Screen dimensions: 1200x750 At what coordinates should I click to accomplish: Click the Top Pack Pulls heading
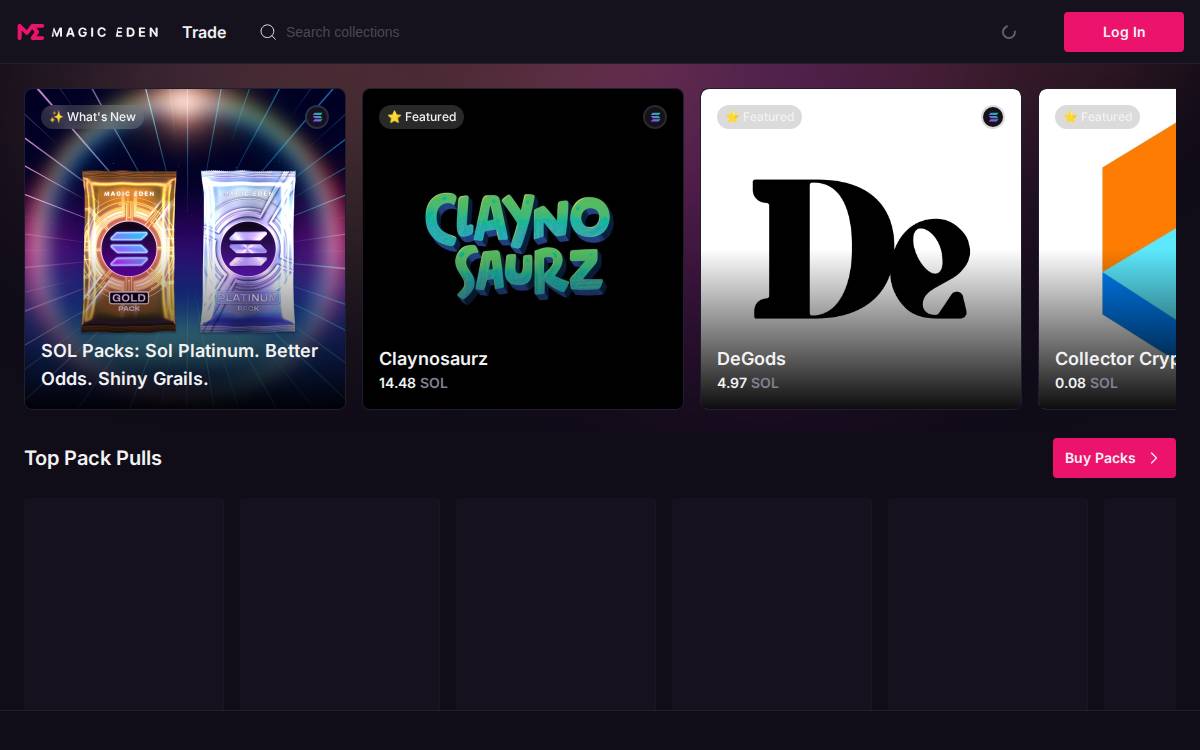[x=93, y=458]
